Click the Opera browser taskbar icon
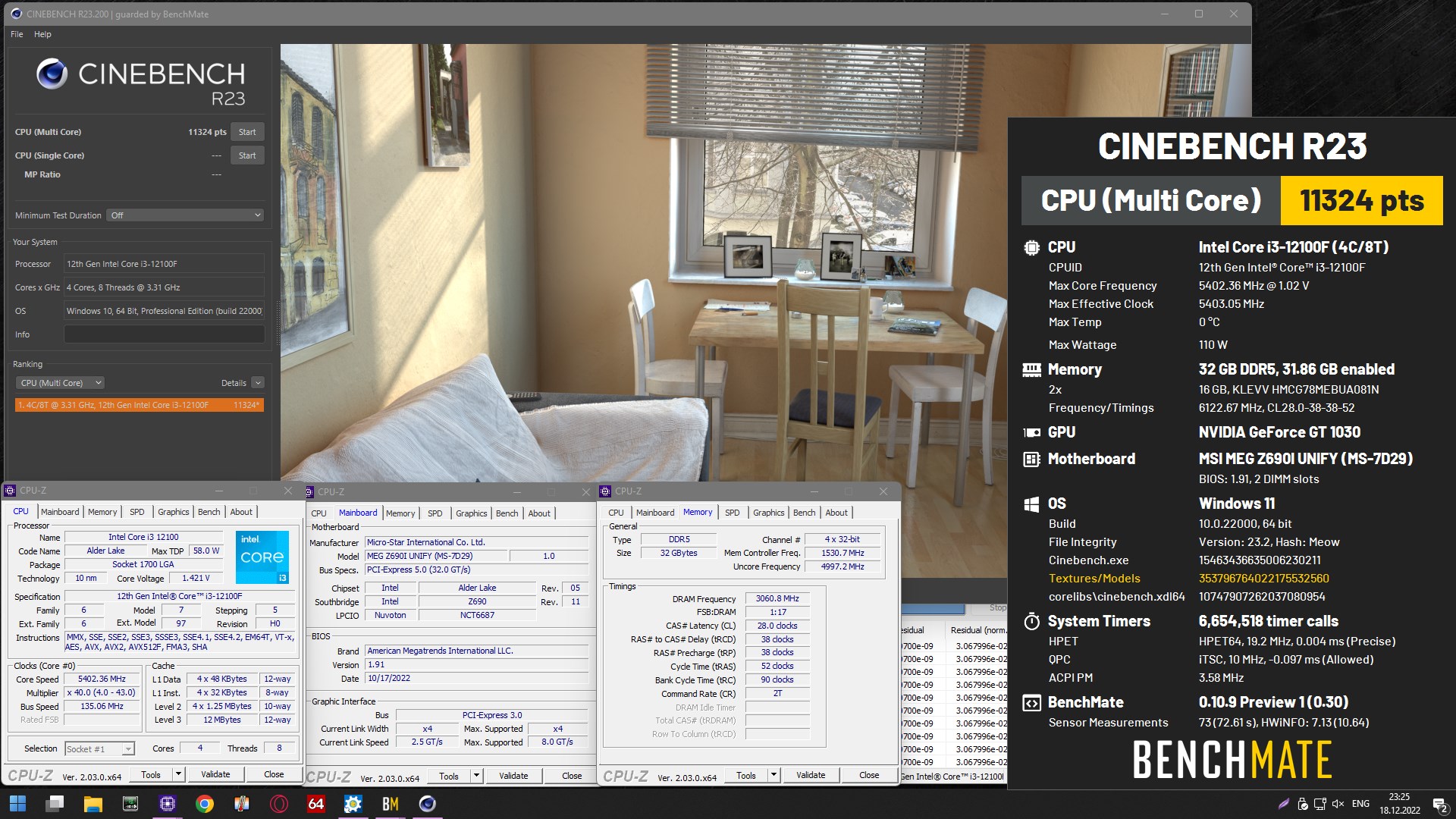The image size is (1456, 819). [x=279, y=804]
